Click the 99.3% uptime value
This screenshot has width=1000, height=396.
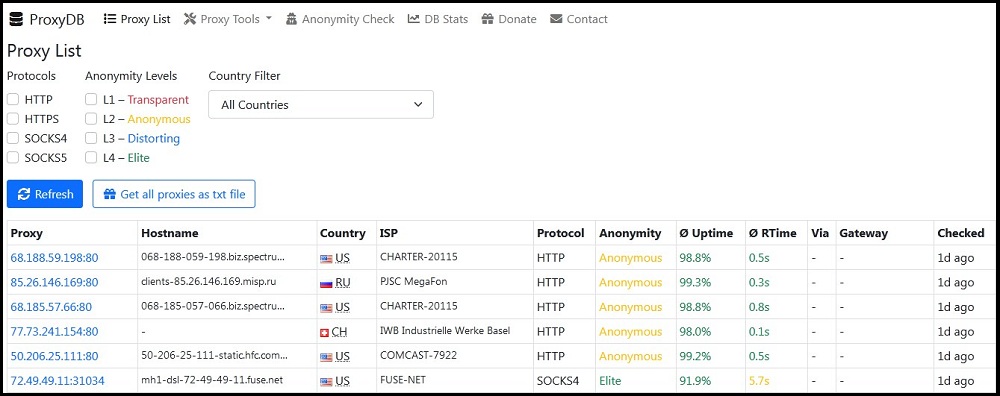point(695,283)
